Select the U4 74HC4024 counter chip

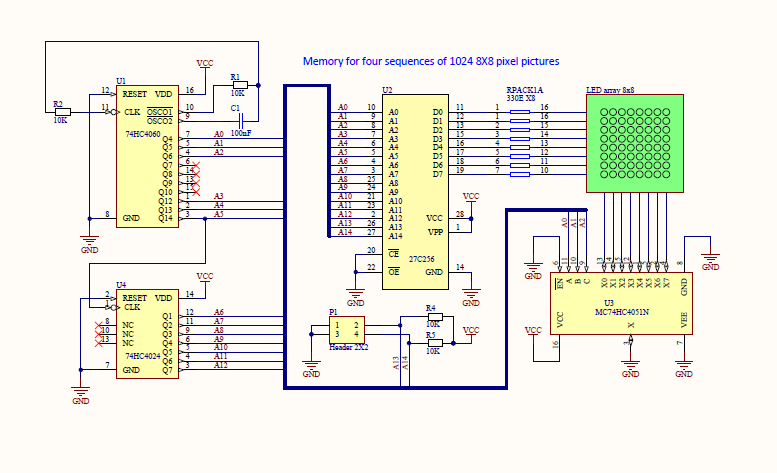147,334
